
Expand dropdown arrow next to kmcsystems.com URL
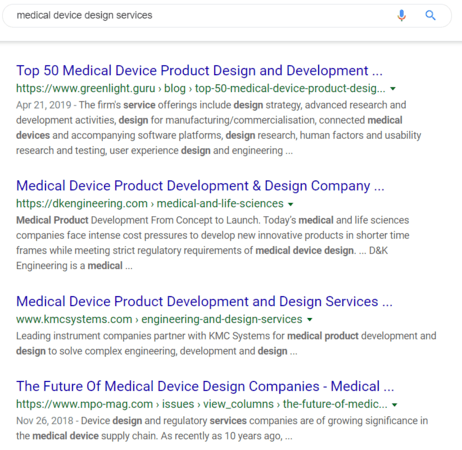310,320
